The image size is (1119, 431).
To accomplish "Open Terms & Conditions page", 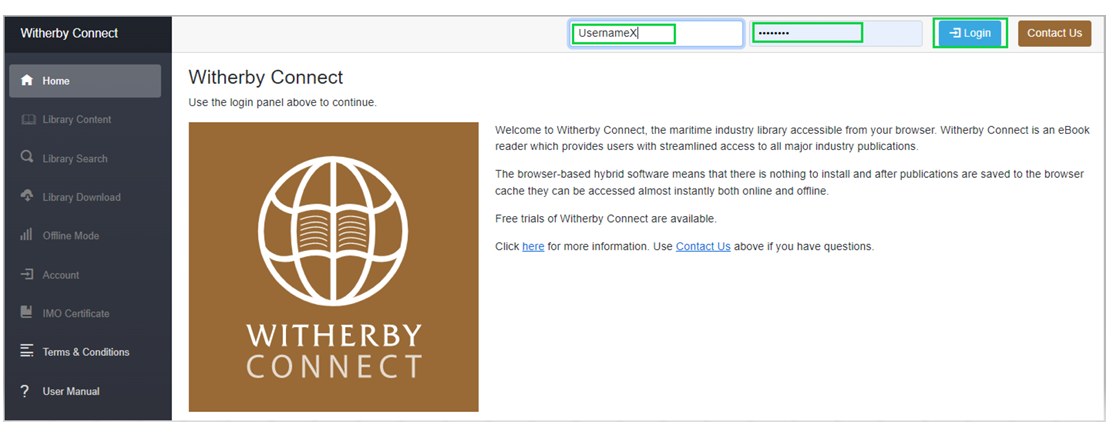I will tap(86, 352).
